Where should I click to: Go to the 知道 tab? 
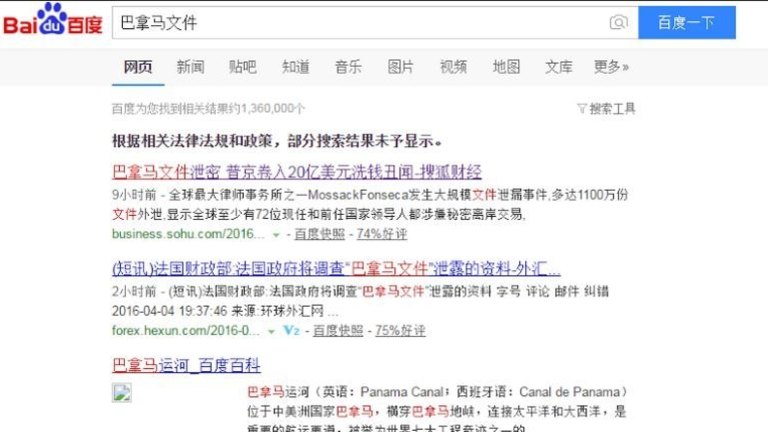pyautogui.click(x=296, y=67)
